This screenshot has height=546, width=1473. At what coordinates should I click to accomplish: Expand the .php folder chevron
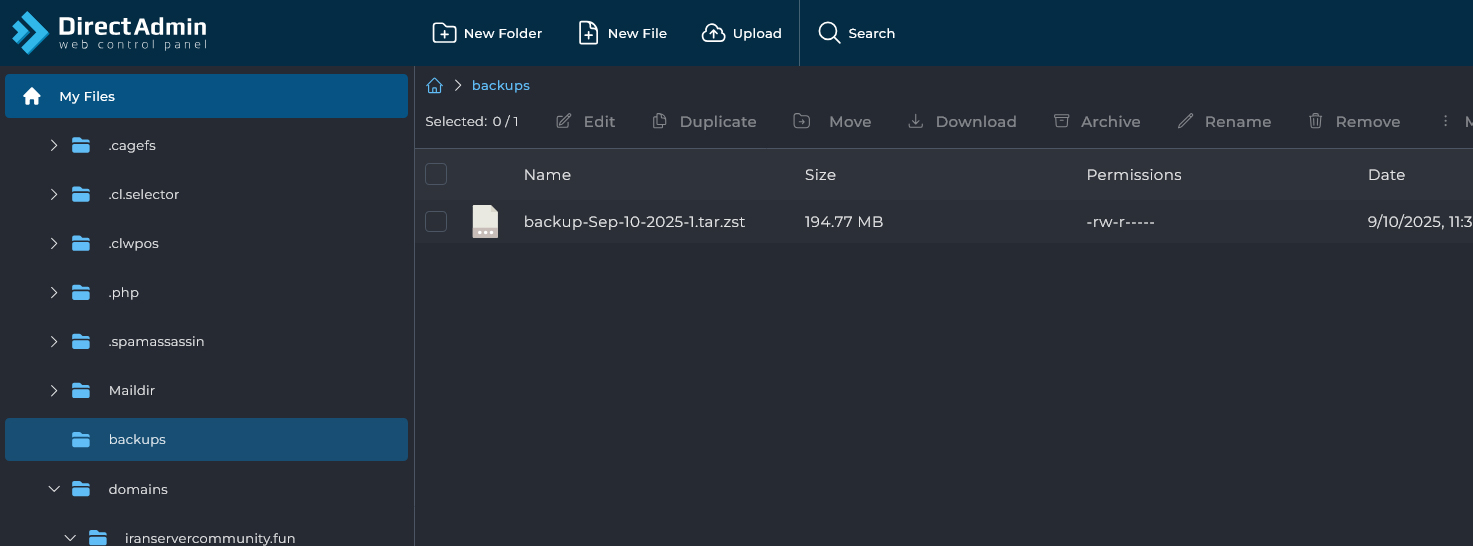tap(54, 292)
